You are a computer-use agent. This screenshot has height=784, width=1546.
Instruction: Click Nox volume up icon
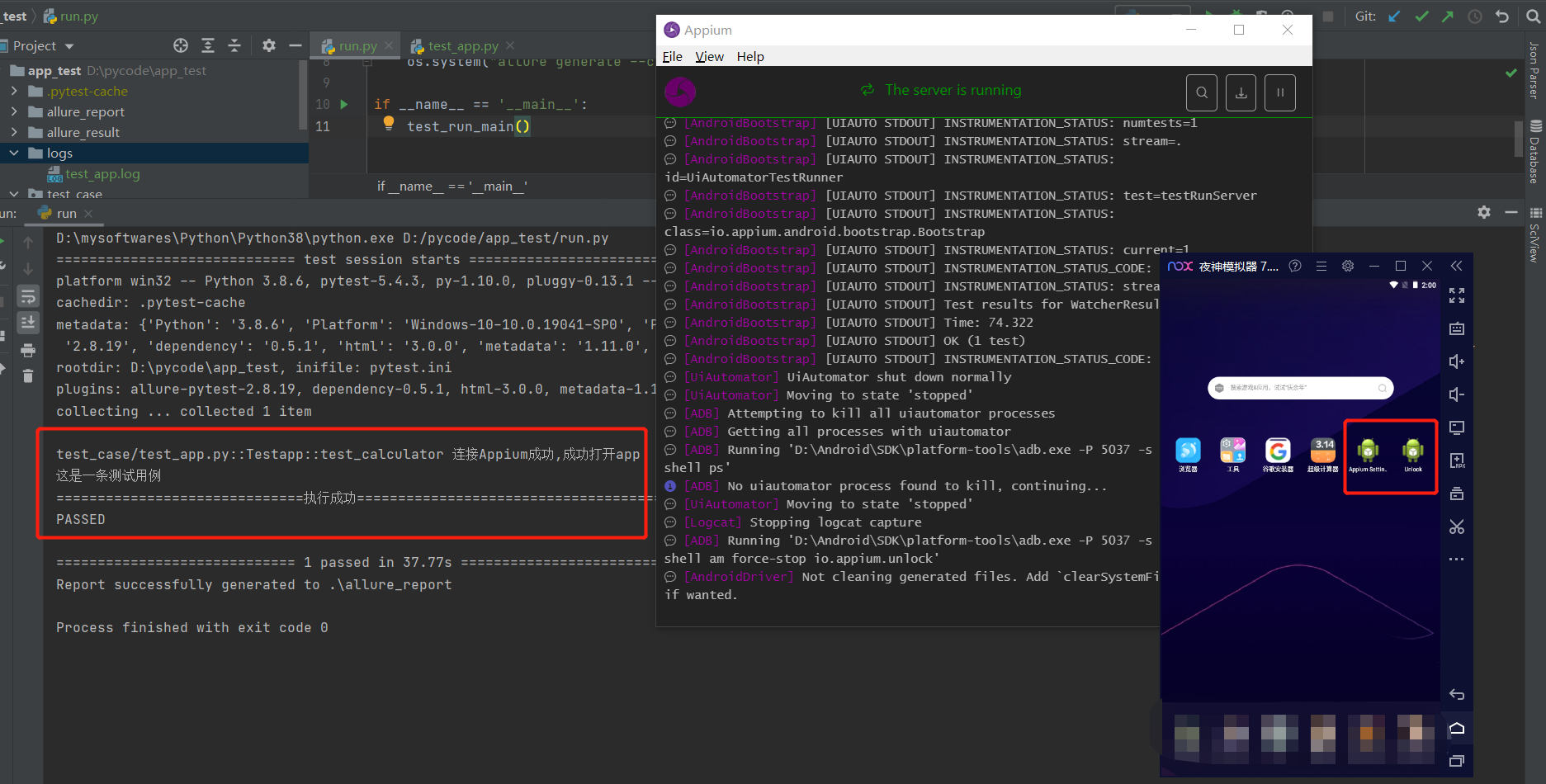point(1457,361)
